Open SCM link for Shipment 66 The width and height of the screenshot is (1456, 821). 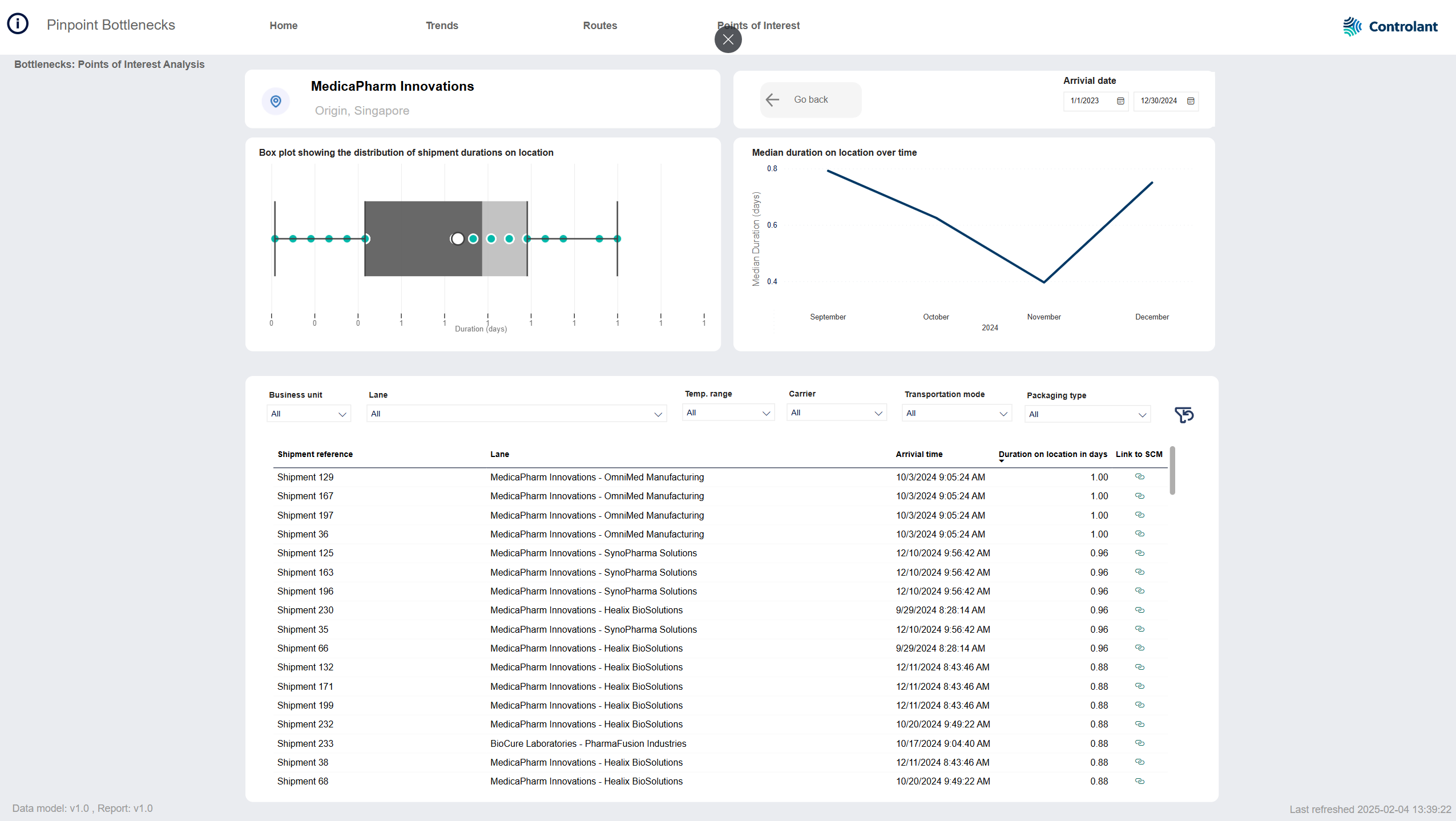pyautogui.click(x=1139, y=648)
